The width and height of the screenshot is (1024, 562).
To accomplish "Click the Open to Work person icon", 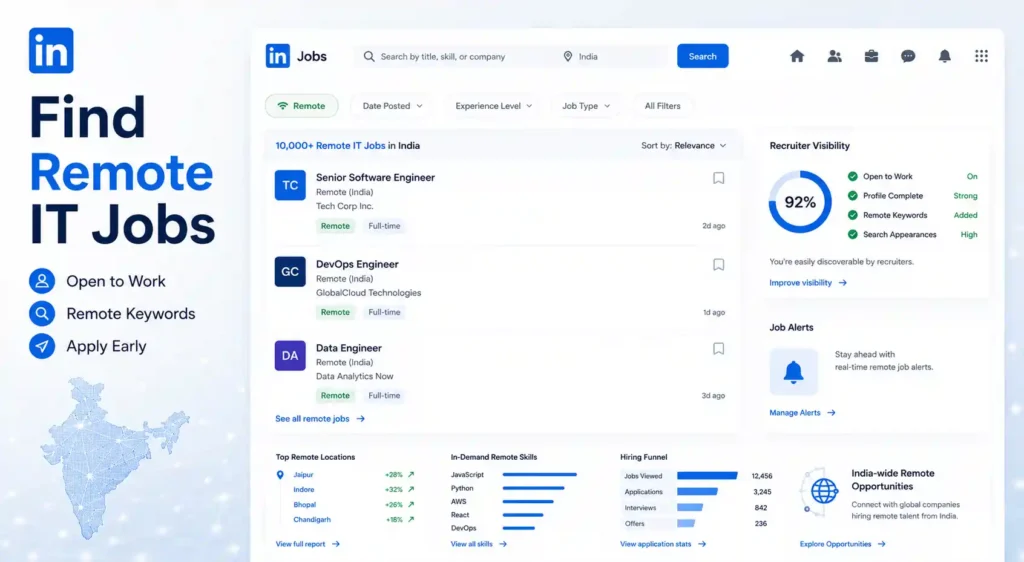I will (x=42, y=281).
